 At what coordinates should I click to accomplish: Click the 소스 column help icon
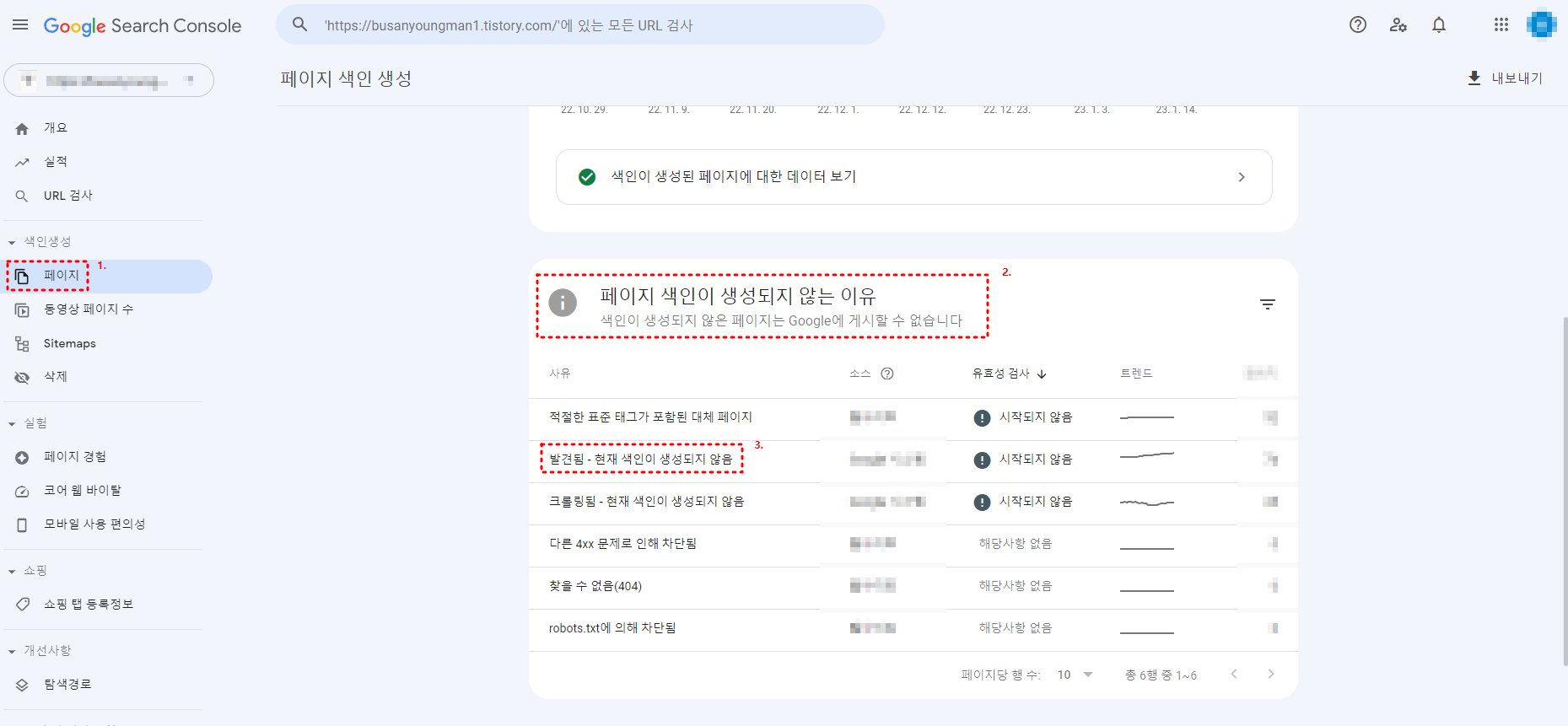(887, 374)
